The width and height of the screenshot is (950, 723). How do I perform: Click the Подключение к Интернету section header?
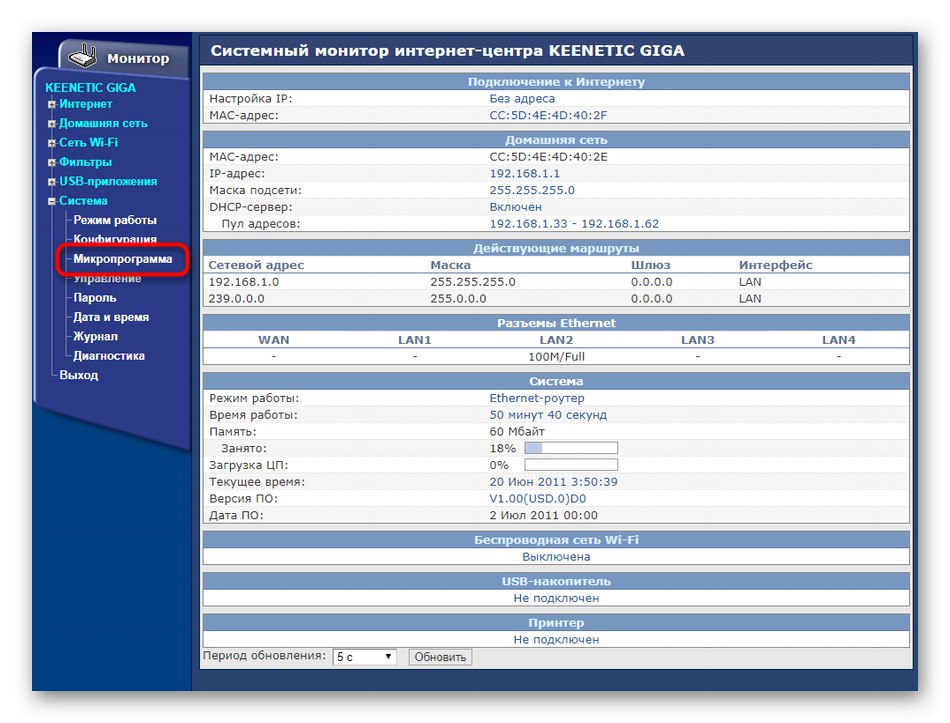(556, 82)
